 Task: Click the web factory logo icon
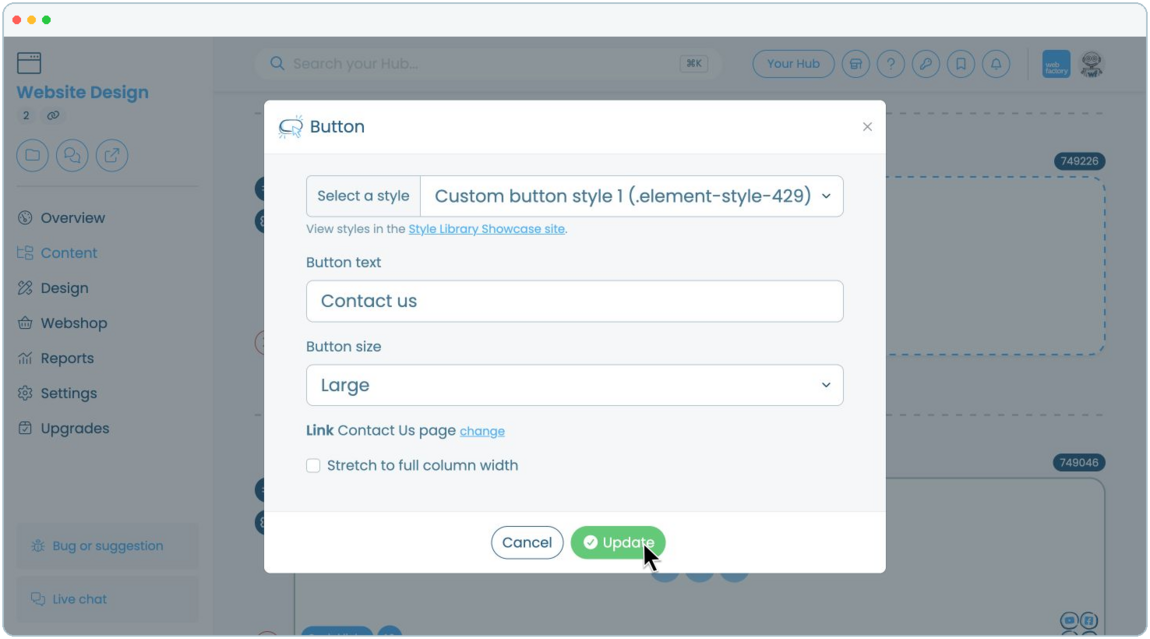(1056, 64)
